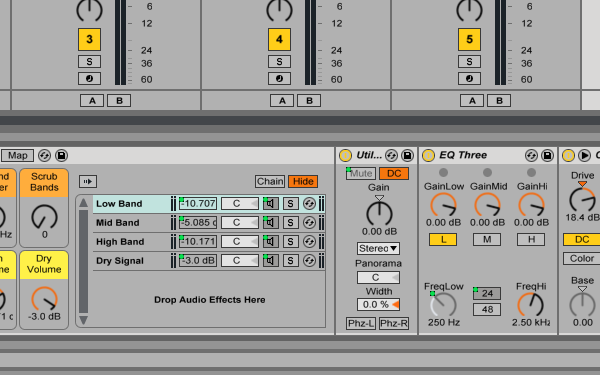Image resolution: width=600 pixels, height=375 pixels.
Task: Click Mid Band volume field -5.085
Action: click(x=198, y=223)
